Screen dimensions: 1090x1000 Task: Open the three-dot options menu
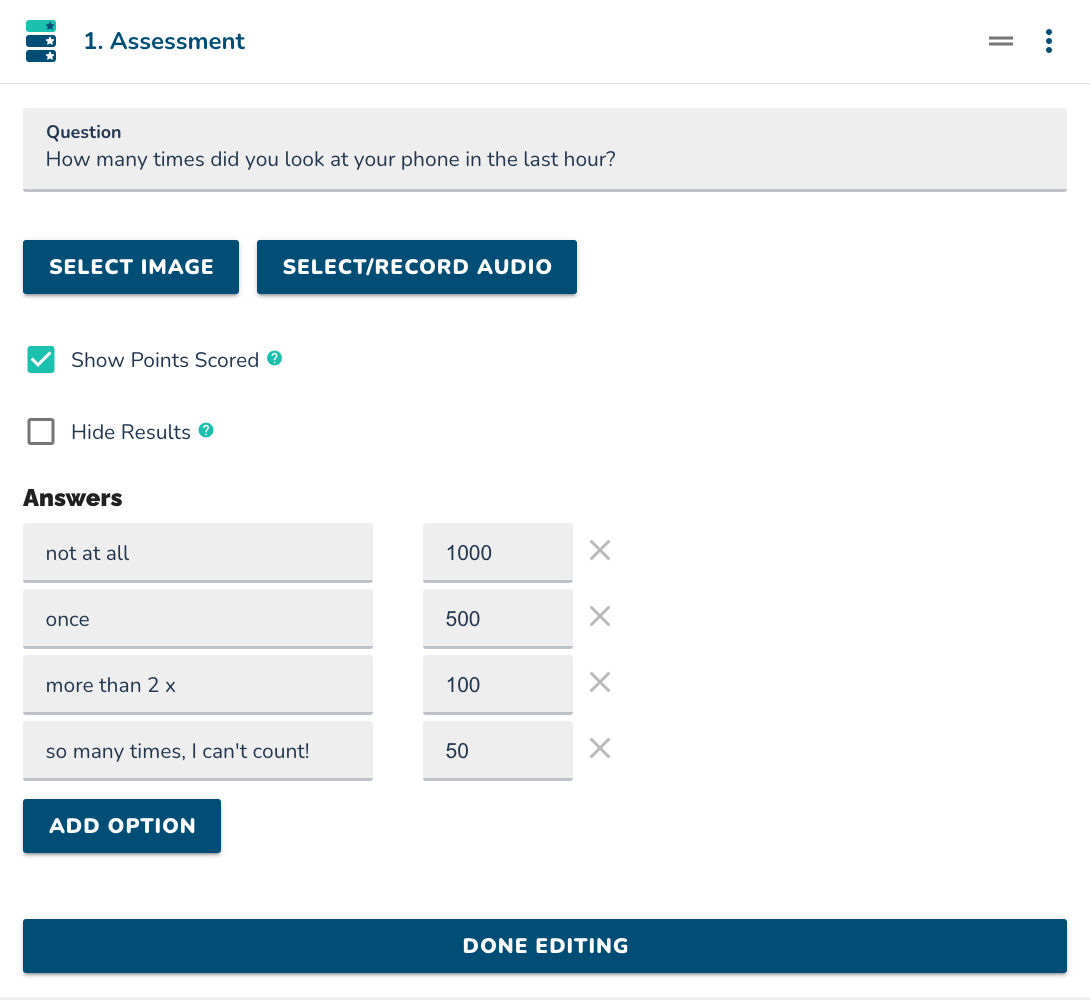click(1048, 41)
